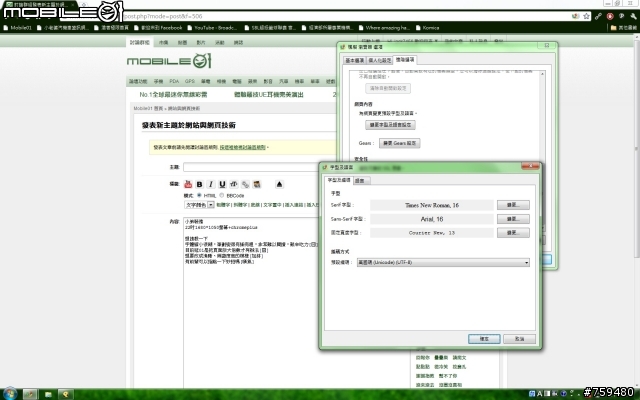
Task: Click the subject input field on the post form
Action: tap(251, 167)
